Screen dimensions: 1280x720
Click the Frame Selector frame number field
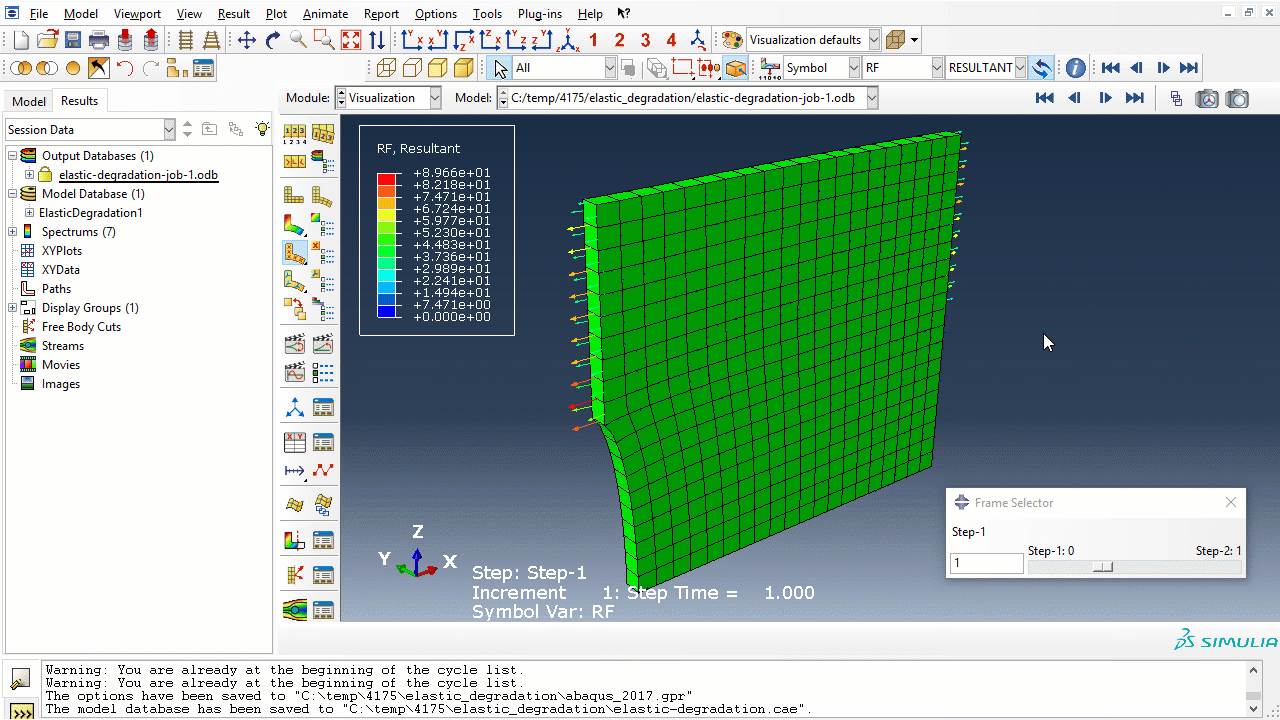click(x=987, y=564)
